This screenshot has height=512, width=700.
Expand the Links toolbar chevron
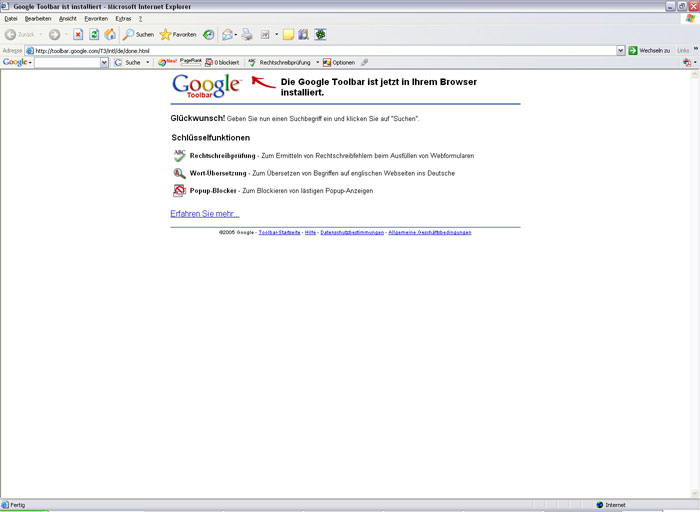pos(696,49)
